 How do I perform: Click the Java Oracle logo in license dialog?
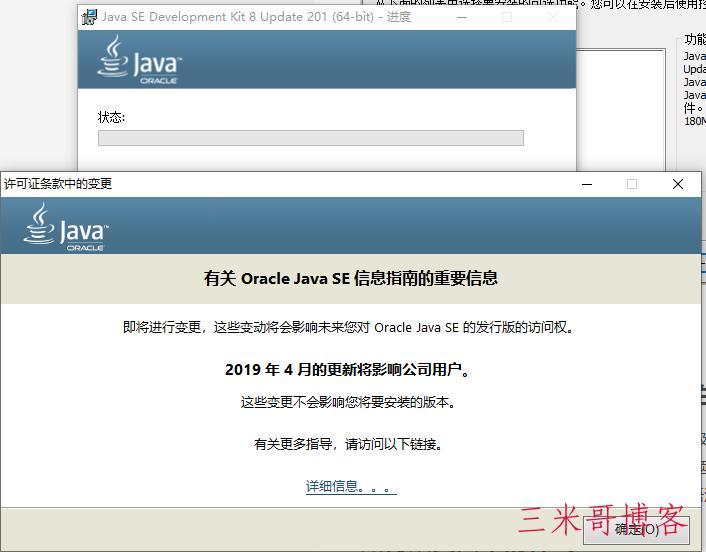66,226
